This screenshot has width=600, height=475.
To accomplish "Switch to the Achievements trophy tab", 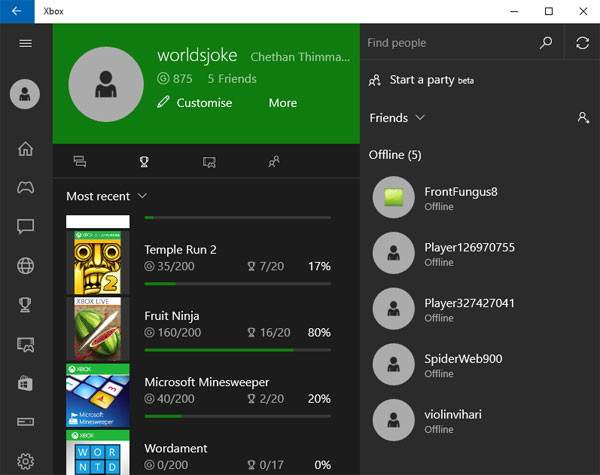I will (144, 162).
